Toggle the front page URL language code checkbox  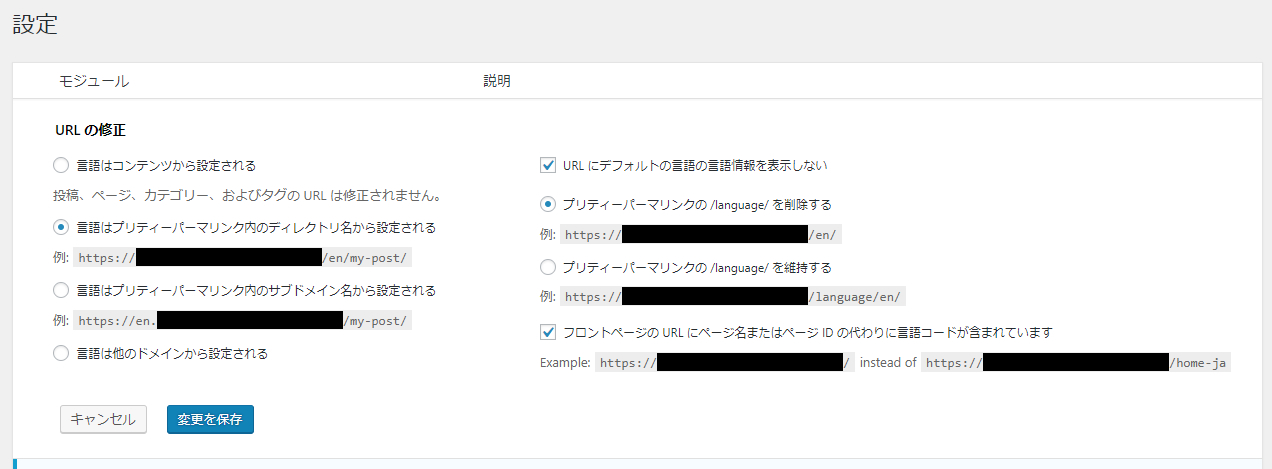click(x=547, y=331)
